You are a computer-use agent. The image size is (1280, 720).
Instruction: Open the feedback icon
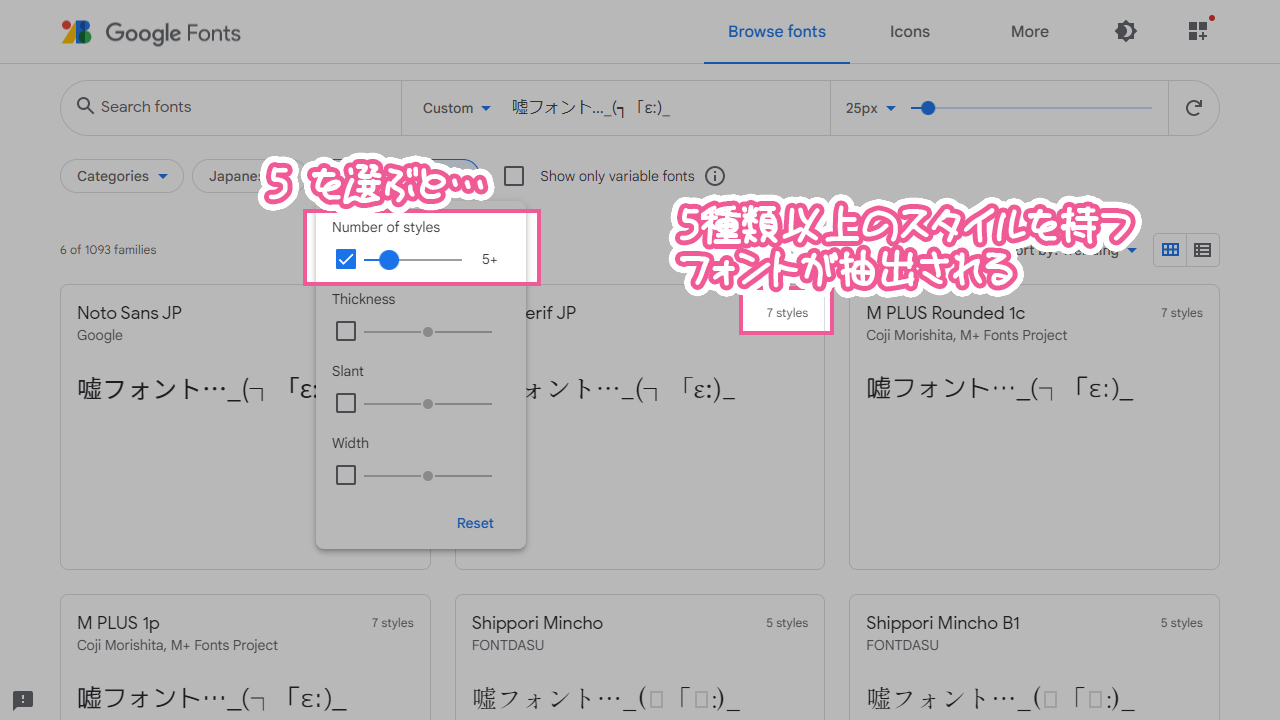[x=23, y=700]
